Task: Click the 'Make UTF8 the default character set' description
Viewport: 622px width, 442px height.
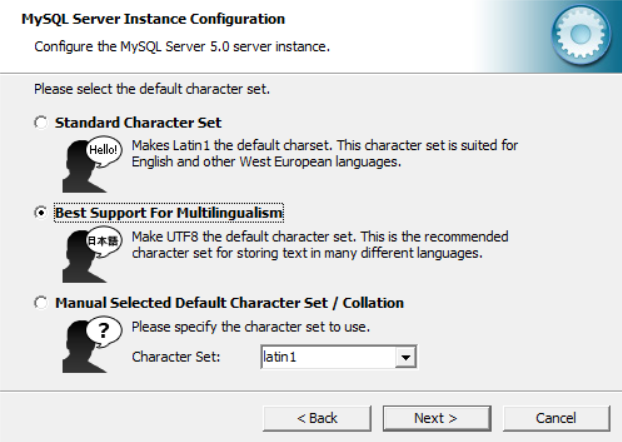Action: pyautogui.click(x=320, y=244)
